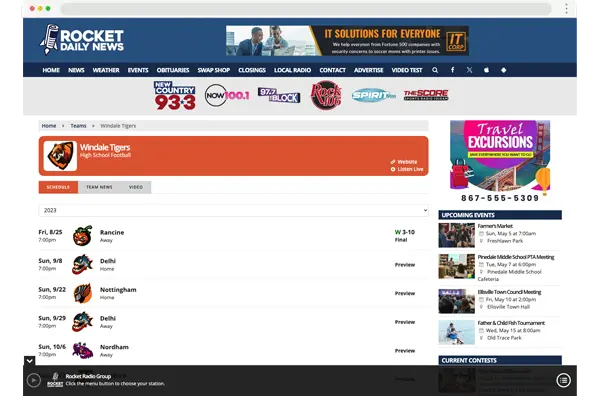
Task: Collapse the player bar with chevron
Action: pos(29,360)
